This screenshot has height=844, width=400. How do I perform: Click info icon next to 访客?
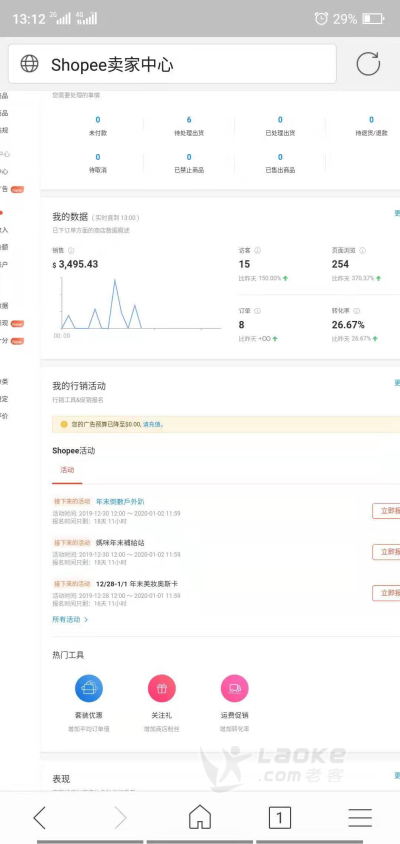click(257, 250)
